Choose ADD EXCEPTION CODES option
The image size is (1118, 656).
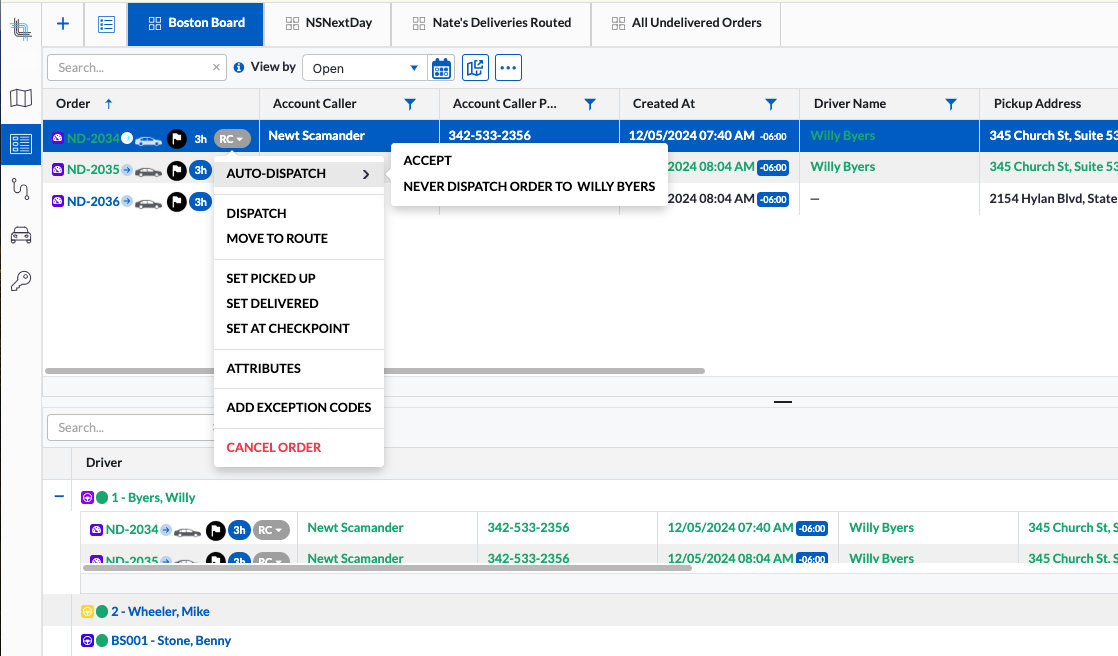(x=299, y=408)
